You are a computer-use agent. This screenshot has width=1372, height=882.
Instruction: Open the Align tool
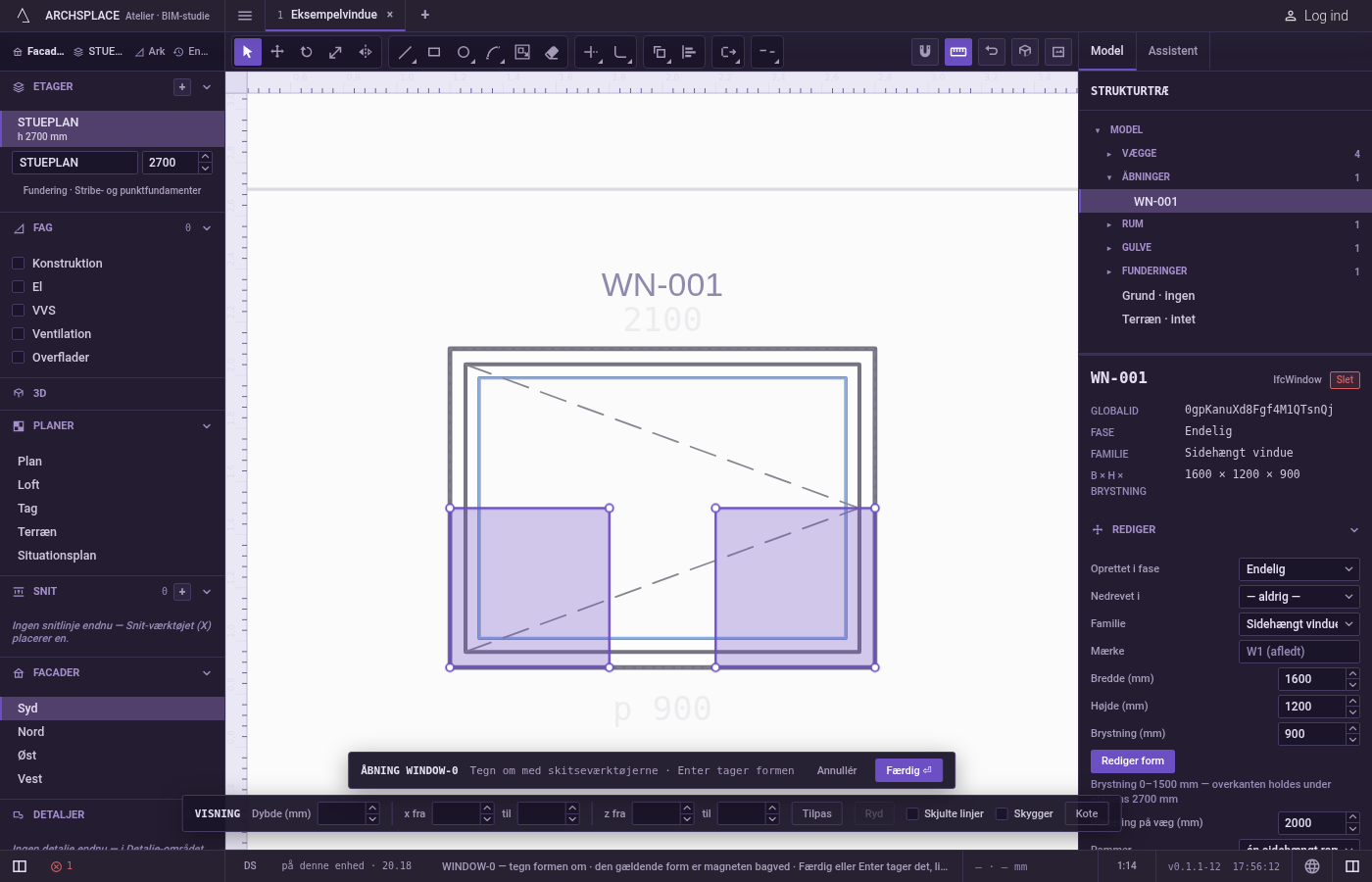pos(689,52)
